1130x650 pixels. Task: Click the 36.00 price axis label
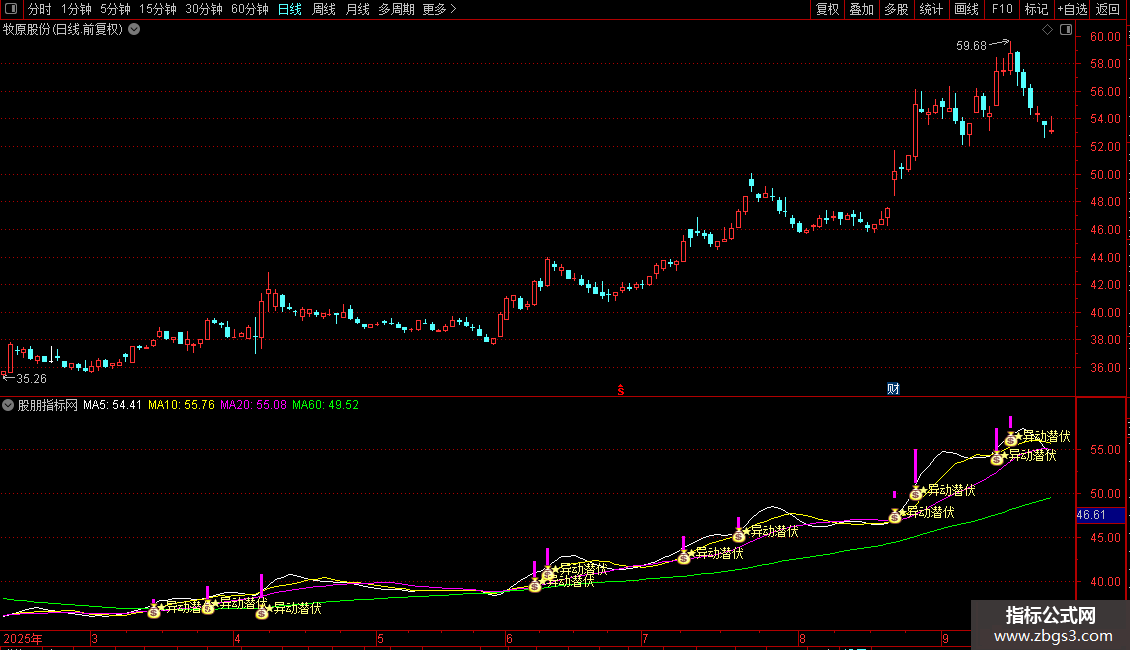coord(1105,368)
